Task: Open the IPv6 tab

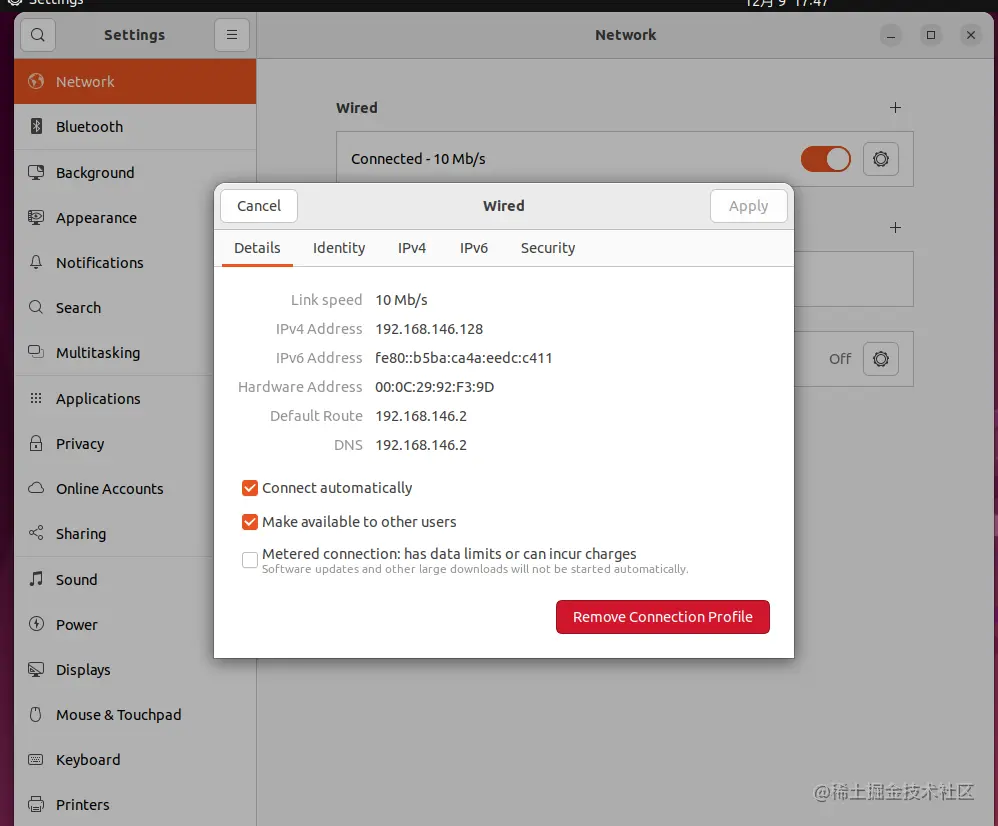Action: coord(474,248)
